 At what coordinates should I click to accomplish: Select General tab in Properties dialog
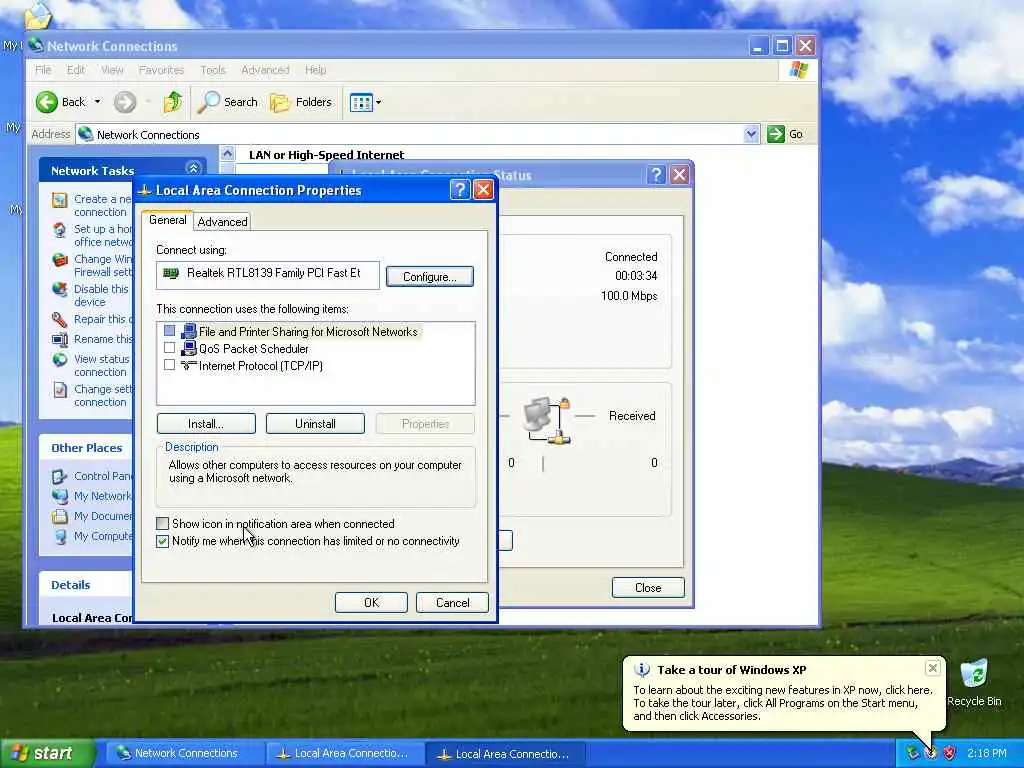[x=168, y=220]
